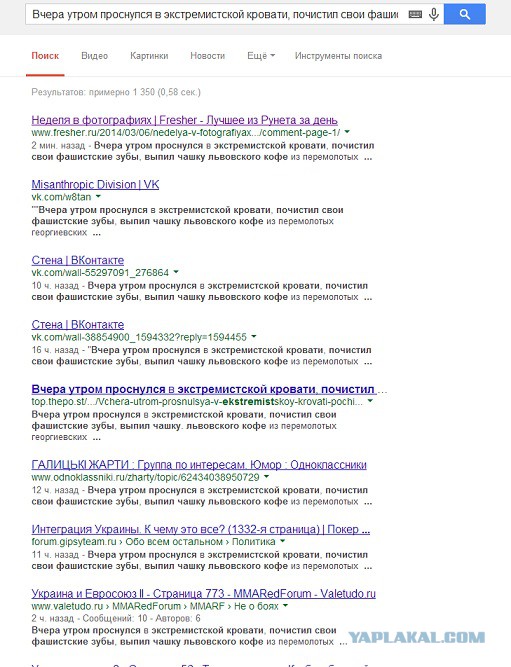This screenshot has height=667, width=511.
Task: Open Инструменты поиска options
Action: [x=338, y=56]
